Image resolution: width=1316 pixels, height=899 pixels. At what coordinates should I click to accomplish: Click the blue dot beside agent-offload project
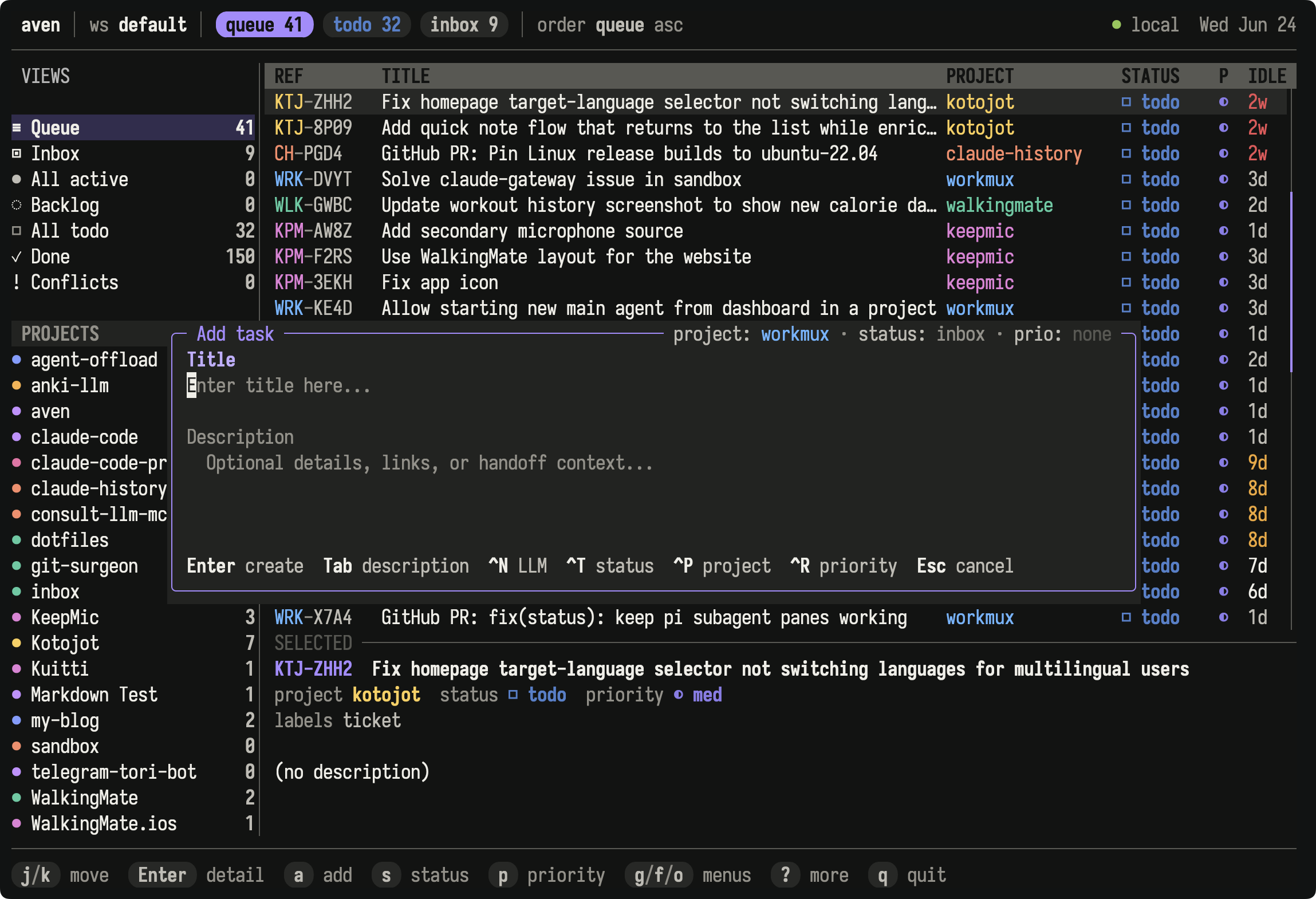(17, 360)
